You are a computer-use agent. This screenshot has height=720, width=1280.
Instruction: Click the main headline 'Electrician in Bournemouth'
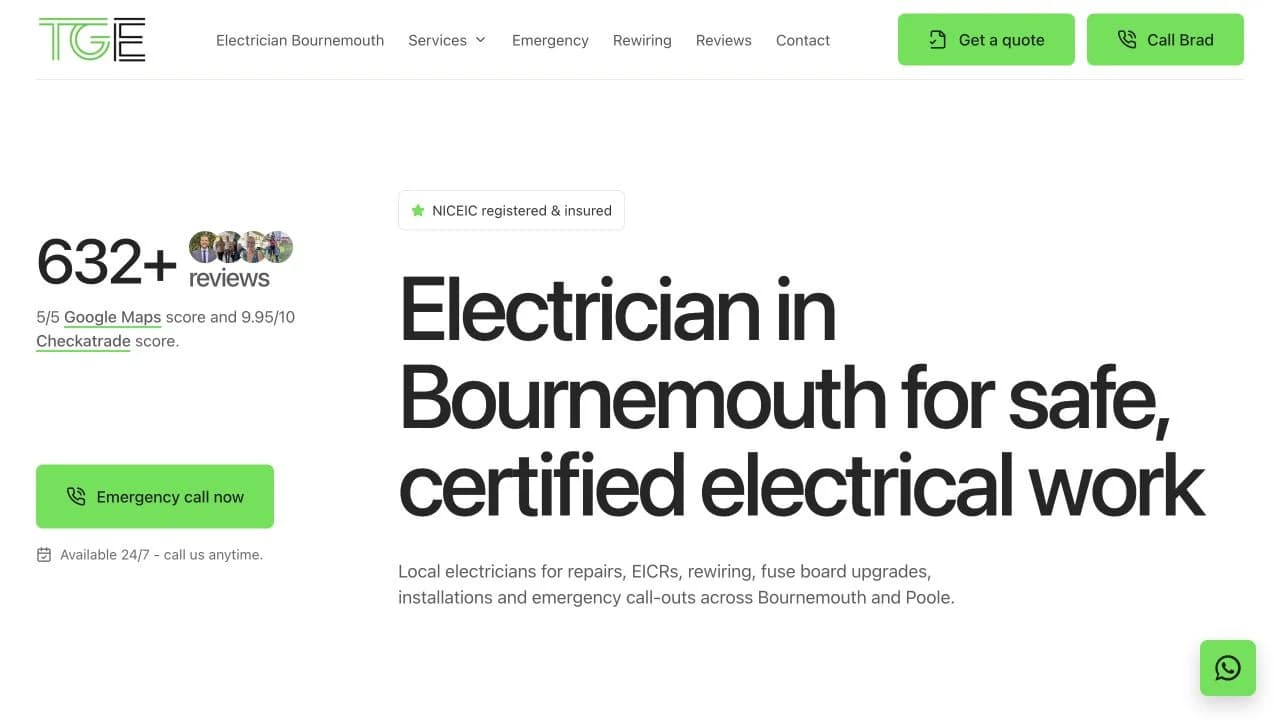[x=802, y=396]
